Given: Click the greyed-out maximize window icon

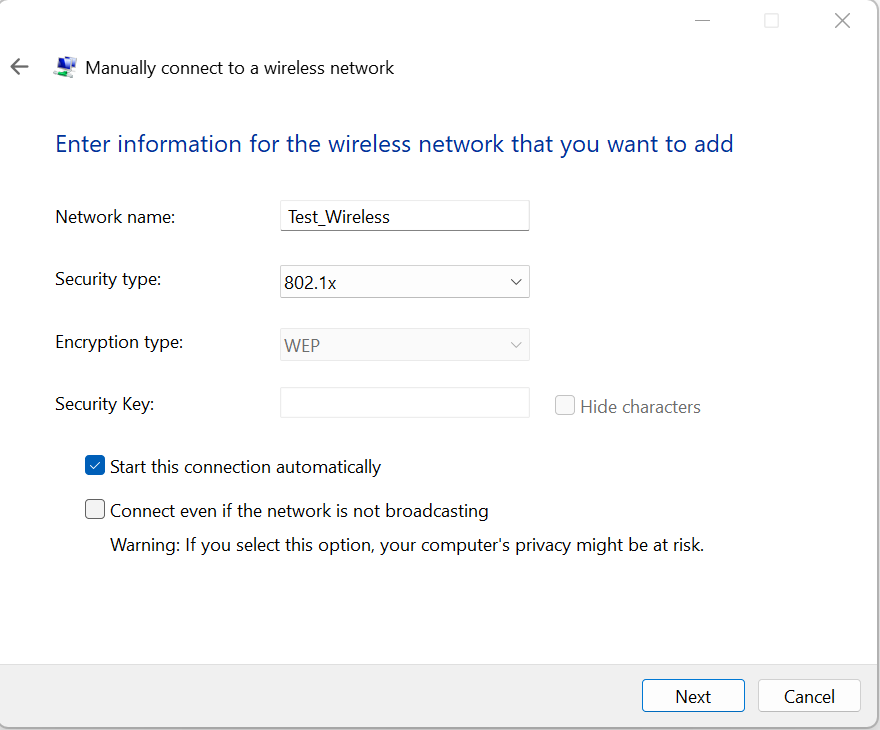Looking at the screenshot, I should coord(772,21).
